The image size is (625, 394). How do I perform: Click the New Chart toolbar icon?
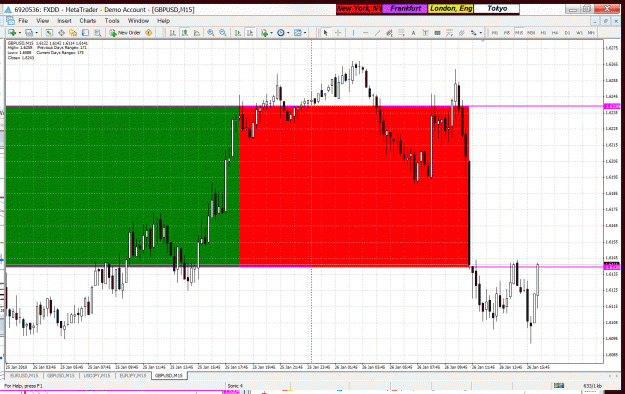point(12,33)
